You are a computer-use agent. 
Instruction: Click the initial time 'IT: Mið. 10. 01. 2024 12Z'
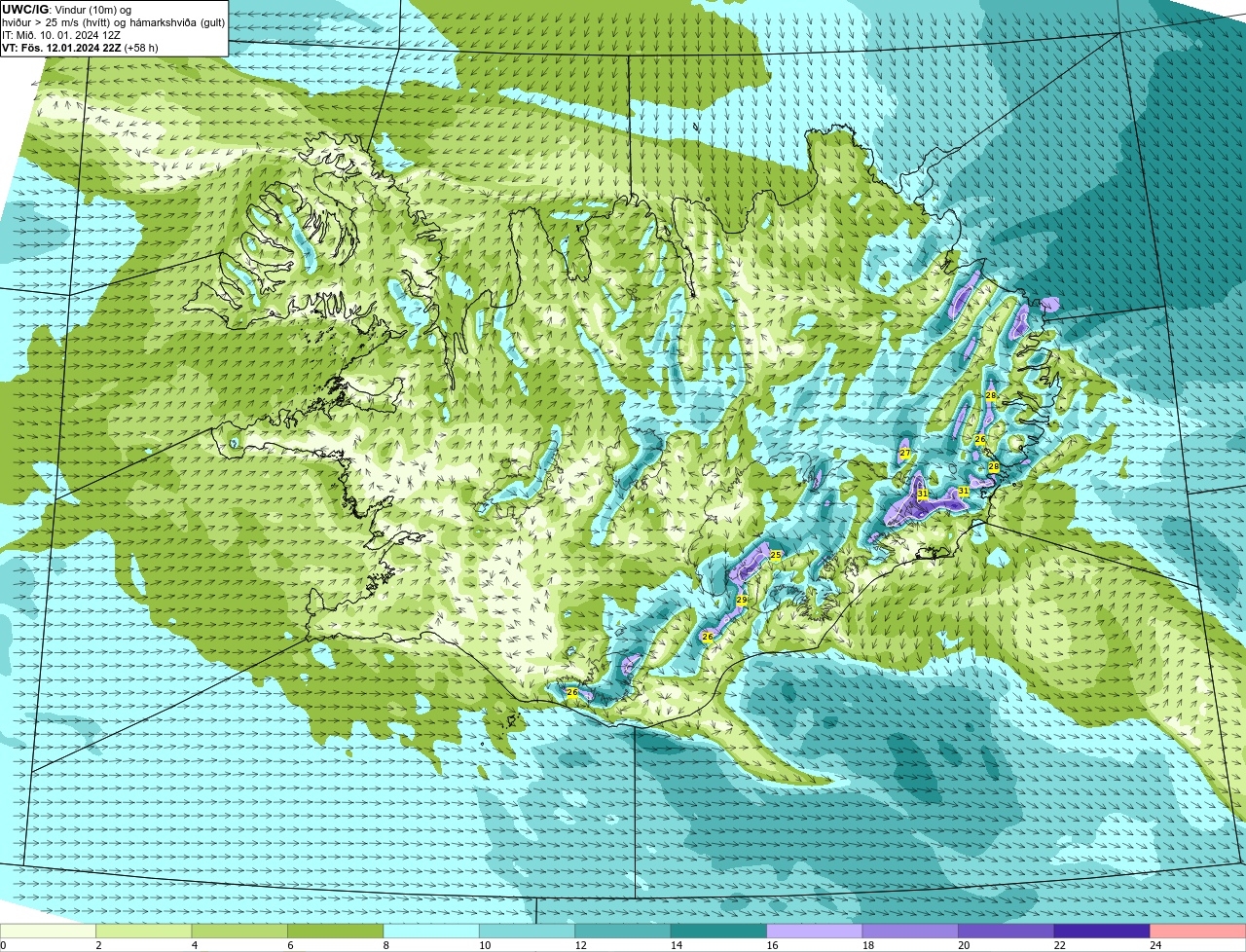61,35
